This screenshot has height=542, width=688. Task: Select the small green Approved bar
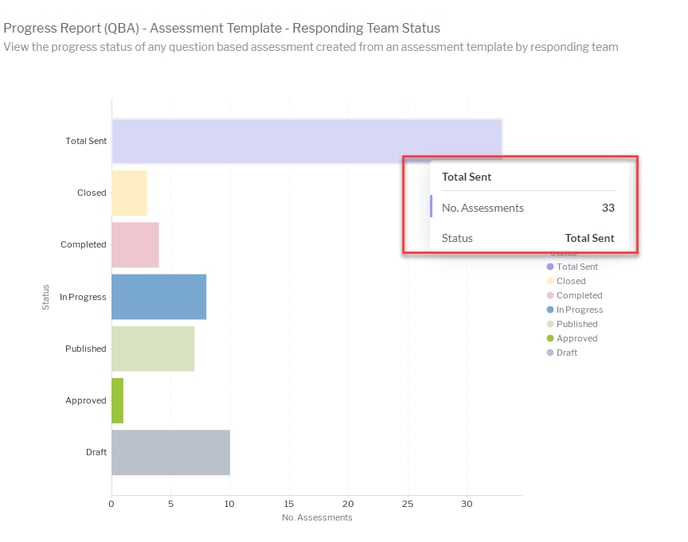click(117, 401)
